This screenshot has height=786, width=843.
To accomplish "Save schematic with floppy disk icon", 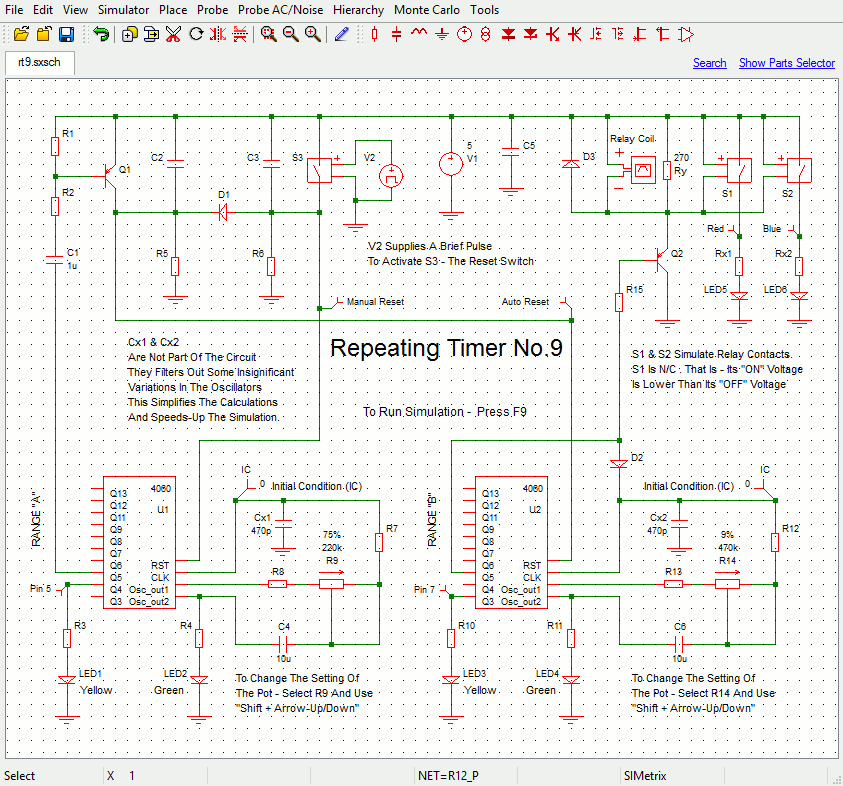I will (x=66, y=34).
